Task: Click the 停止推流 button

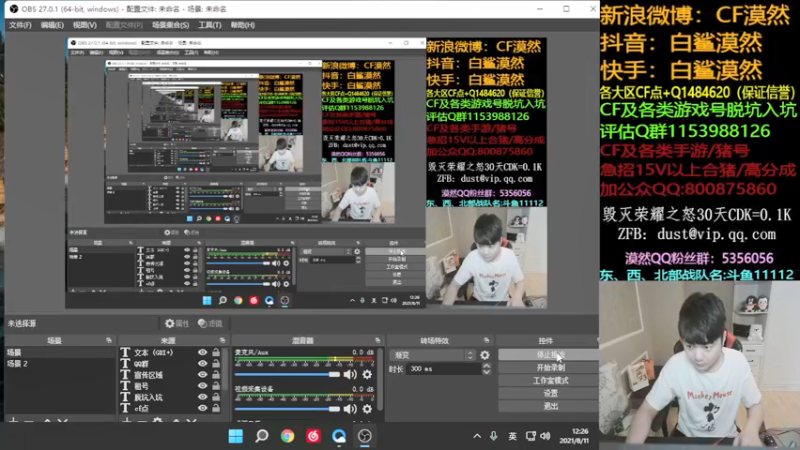Action: pos(549,355)
